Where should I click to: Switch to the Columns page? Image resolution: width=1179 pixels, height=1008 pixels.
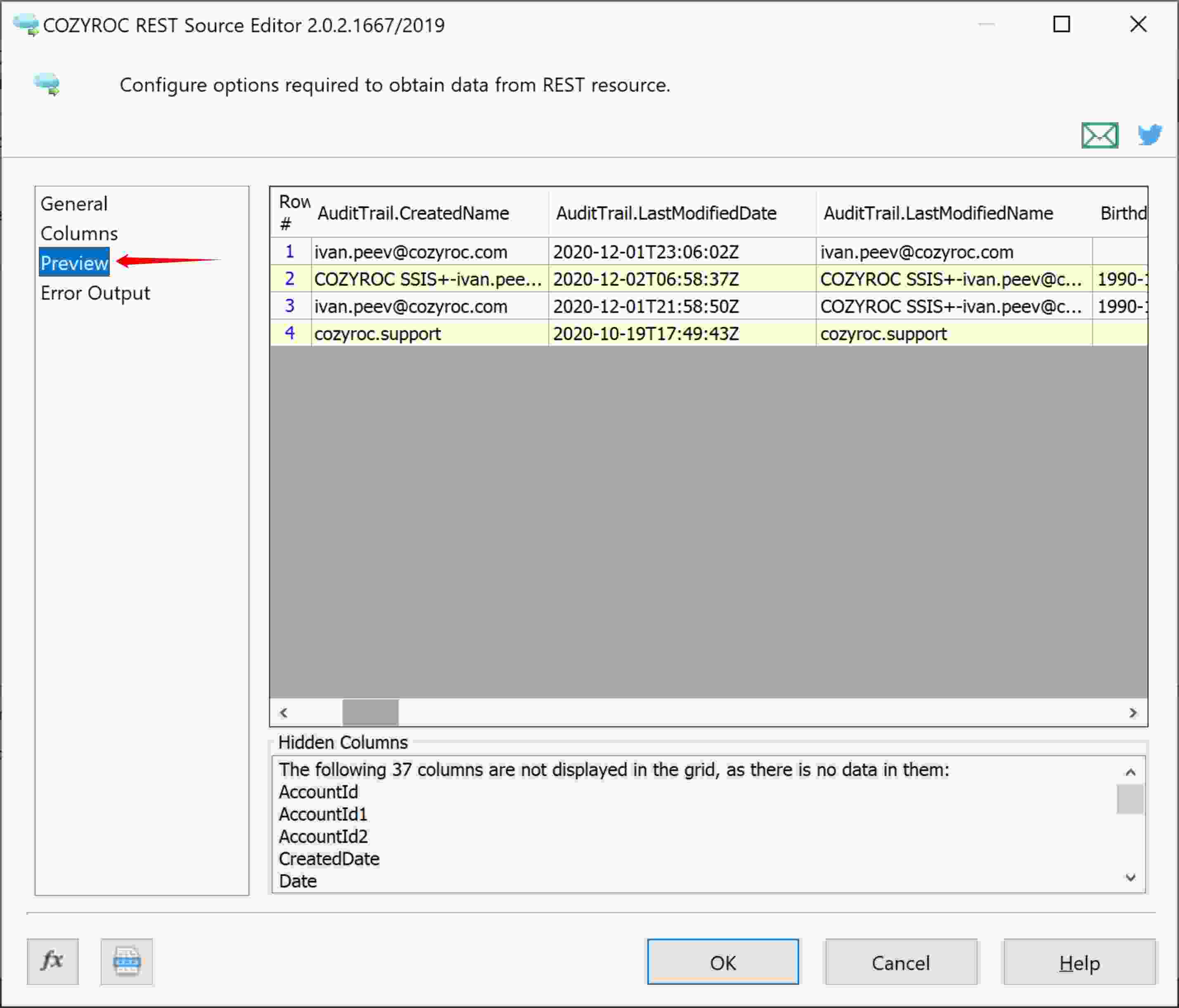79,233
